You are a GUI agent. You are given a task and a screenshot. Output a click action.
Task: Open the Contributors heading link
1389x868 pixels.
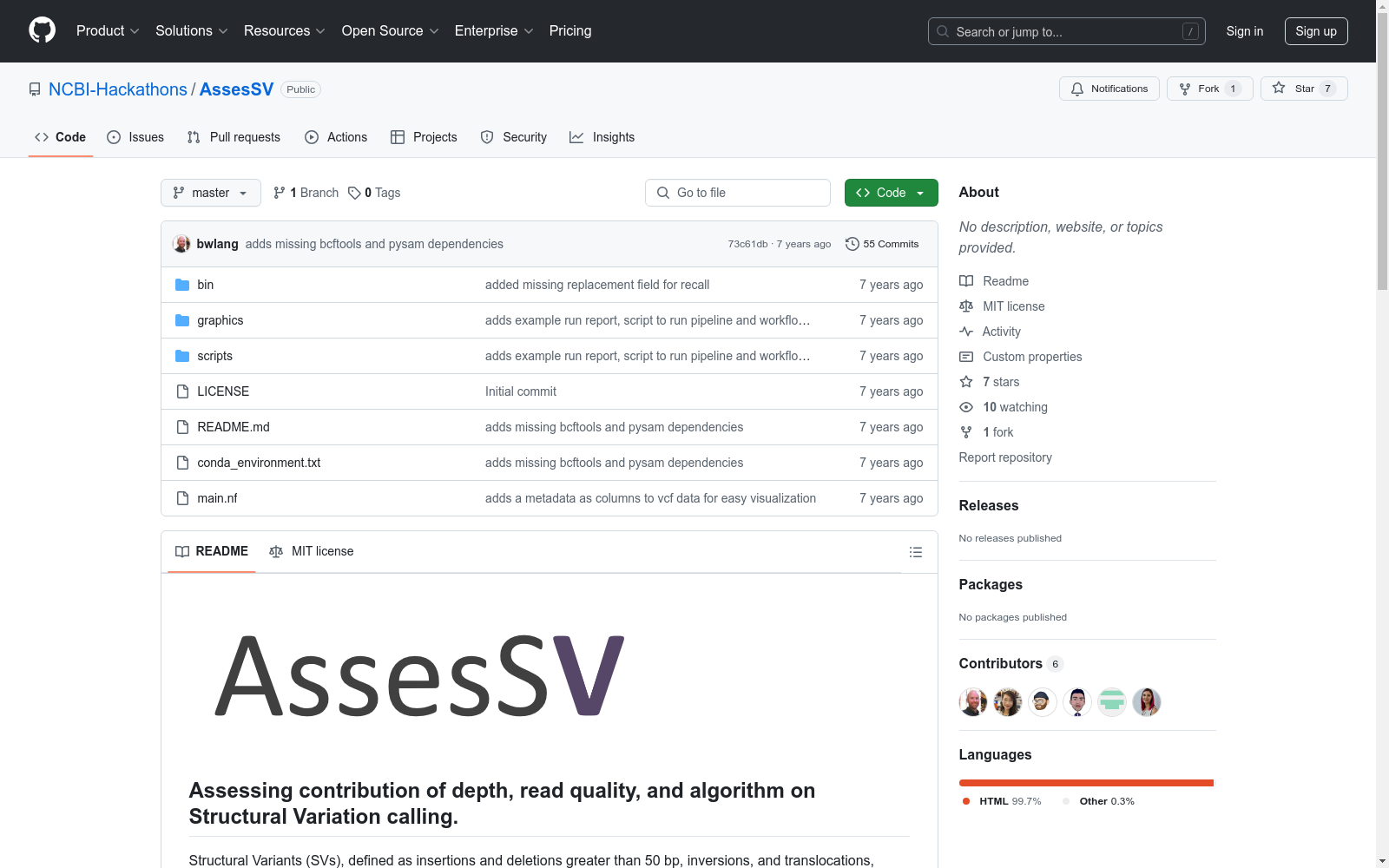point(1011,663)
